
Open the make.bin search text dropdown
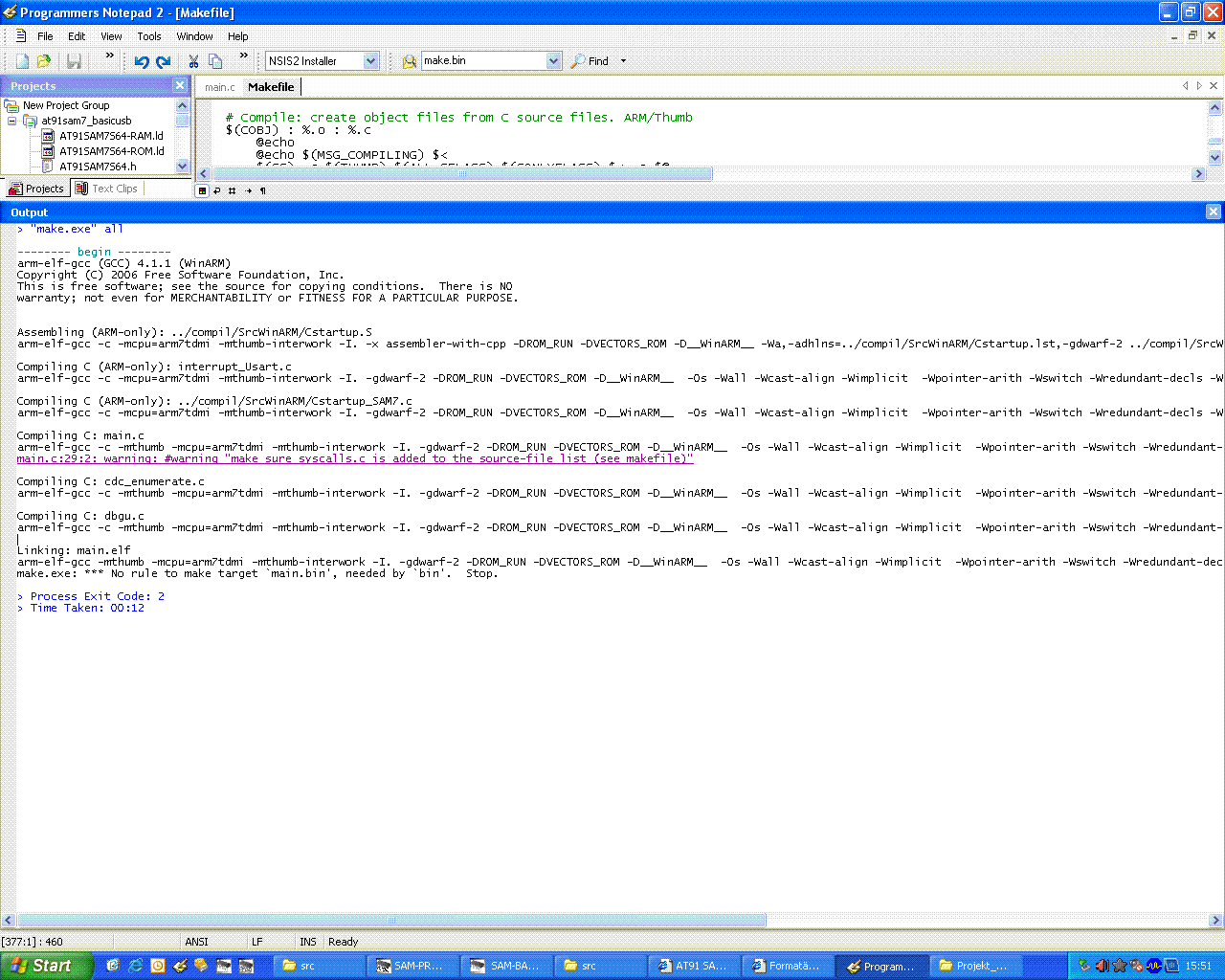click(x=553, y=61)
